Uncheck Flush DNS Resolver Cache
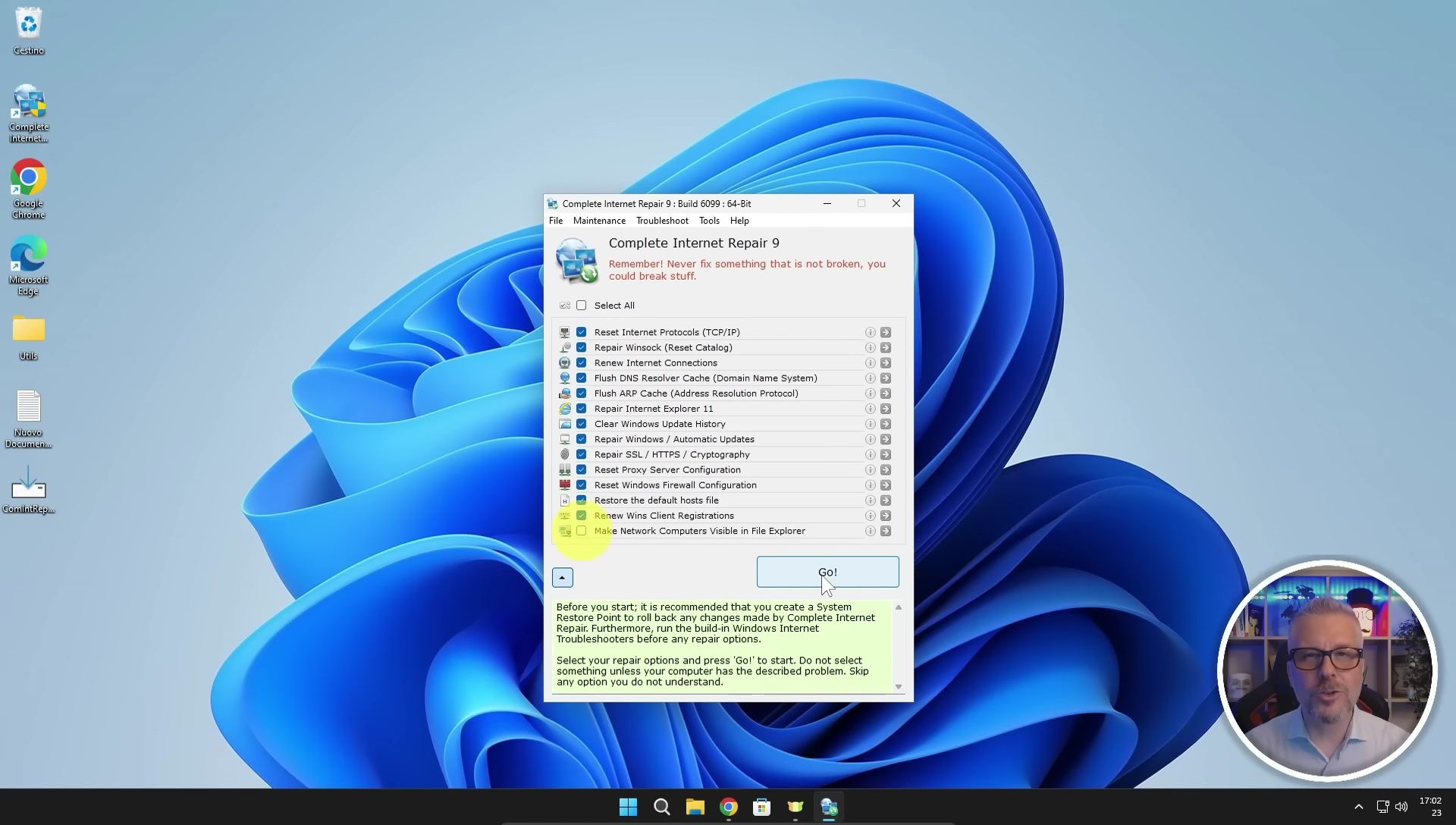1456x825 pixels. point(581,378)
